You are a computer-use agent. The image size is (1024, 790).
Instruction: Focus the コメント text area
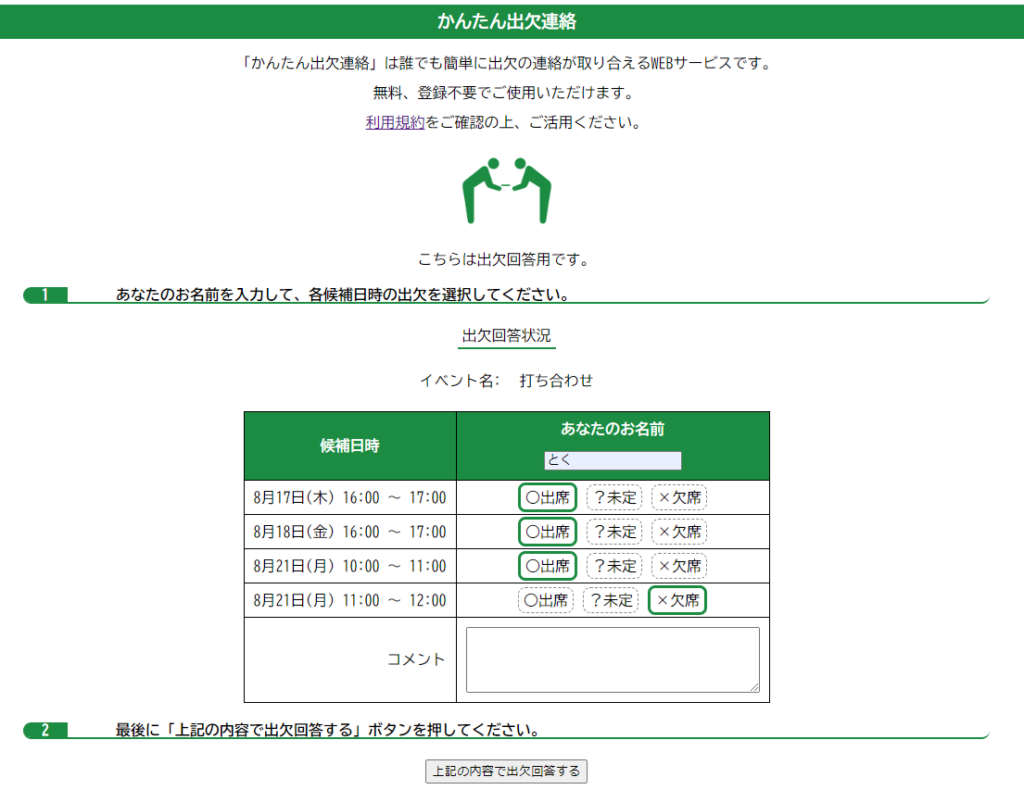[613, 659]
